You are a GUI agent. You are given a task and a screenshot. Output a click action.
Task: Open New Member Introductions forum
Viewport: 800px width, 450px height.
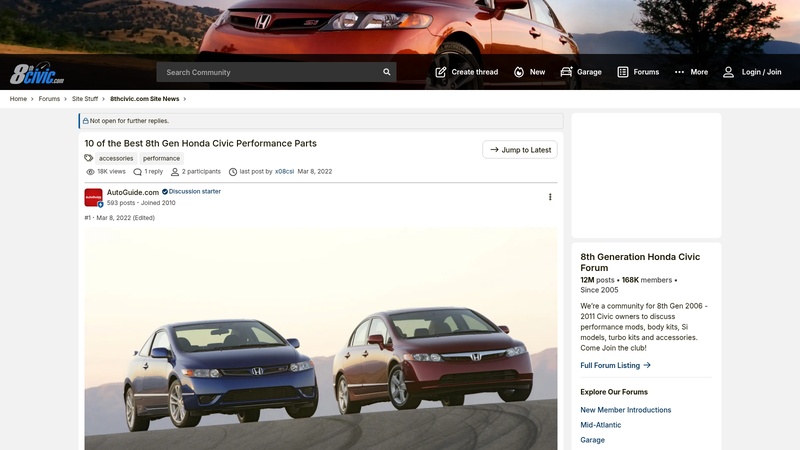pyautogui.click(x=625, y=410)
